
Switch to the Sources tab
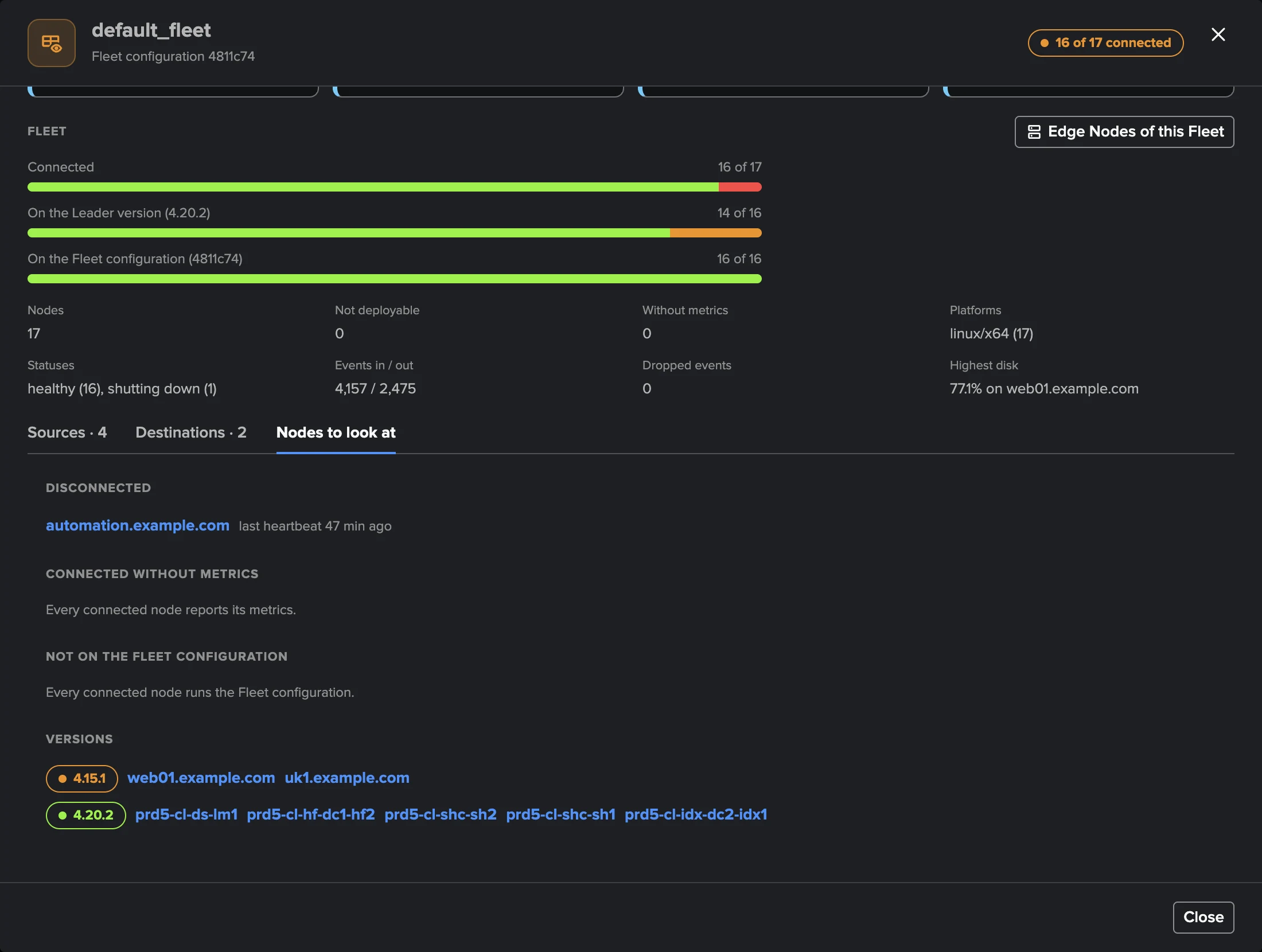click(67, 432)
